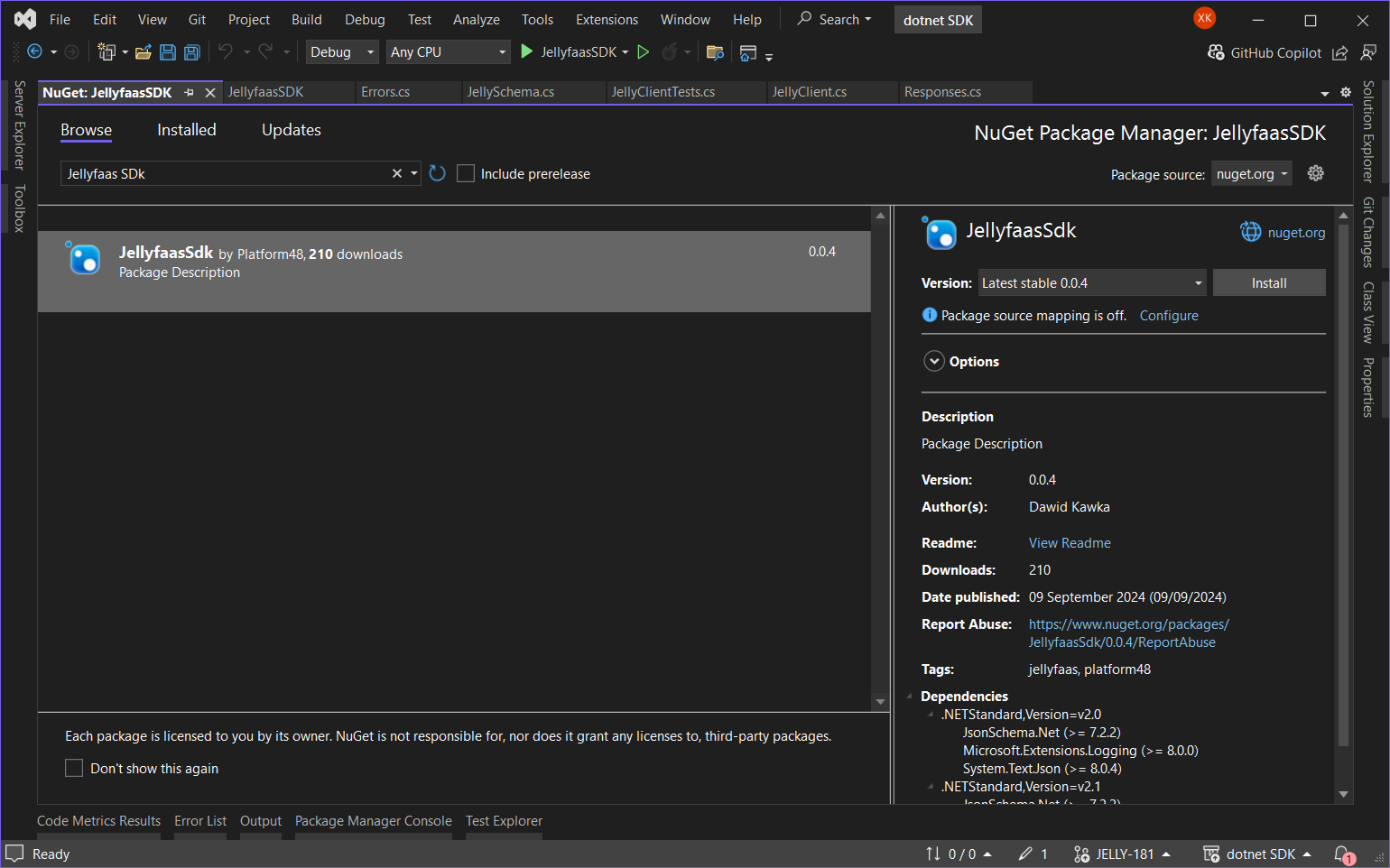Viewport: 1390px width, 868px height.
Task: Open the JellyfaasSDK startup project dropdown arrow
Action: [x=625, y=52]
